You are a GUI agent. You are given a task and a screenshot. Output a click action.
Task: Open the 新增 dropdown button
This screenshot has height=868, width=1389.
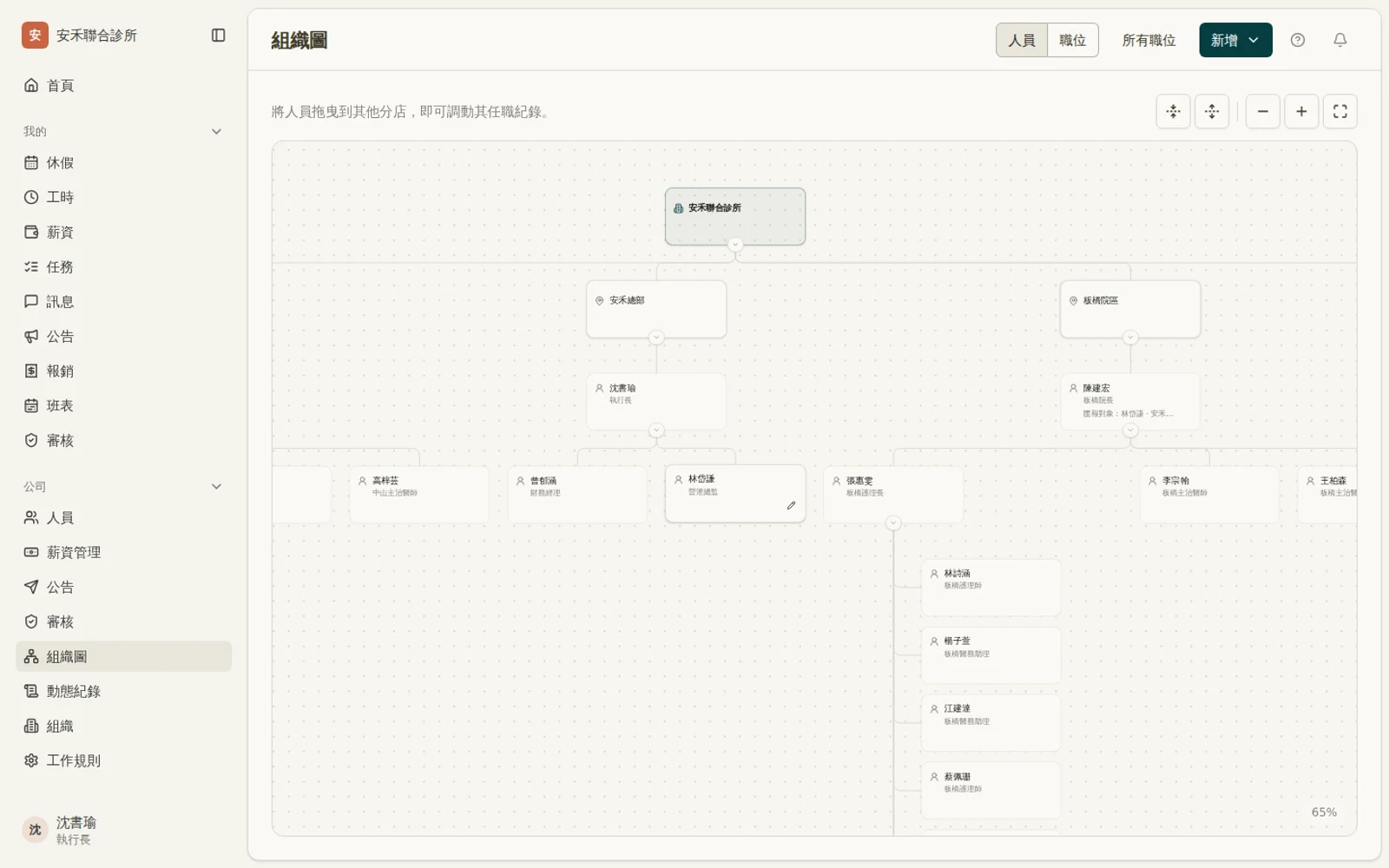(x=1235, y=40)
